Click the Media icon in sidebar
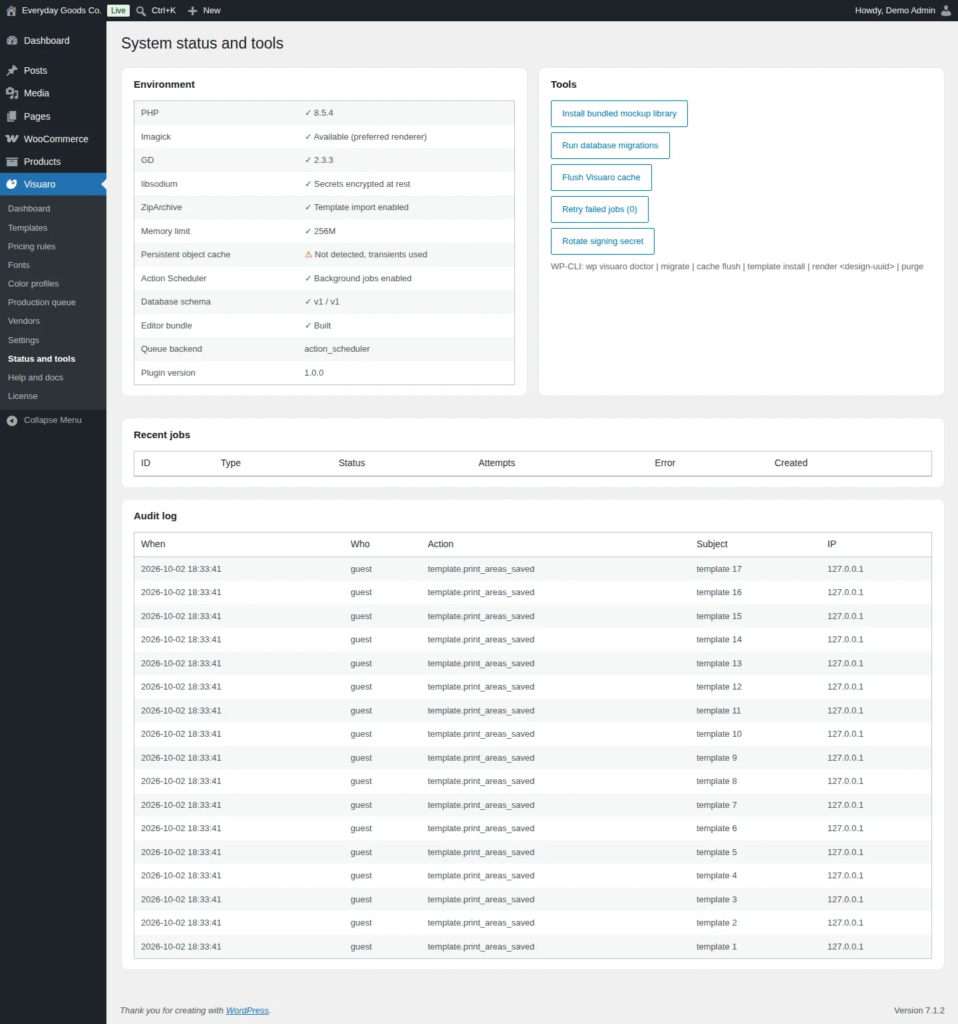The height and width of the screenshot is (1024, 958). tap(12, 93)
